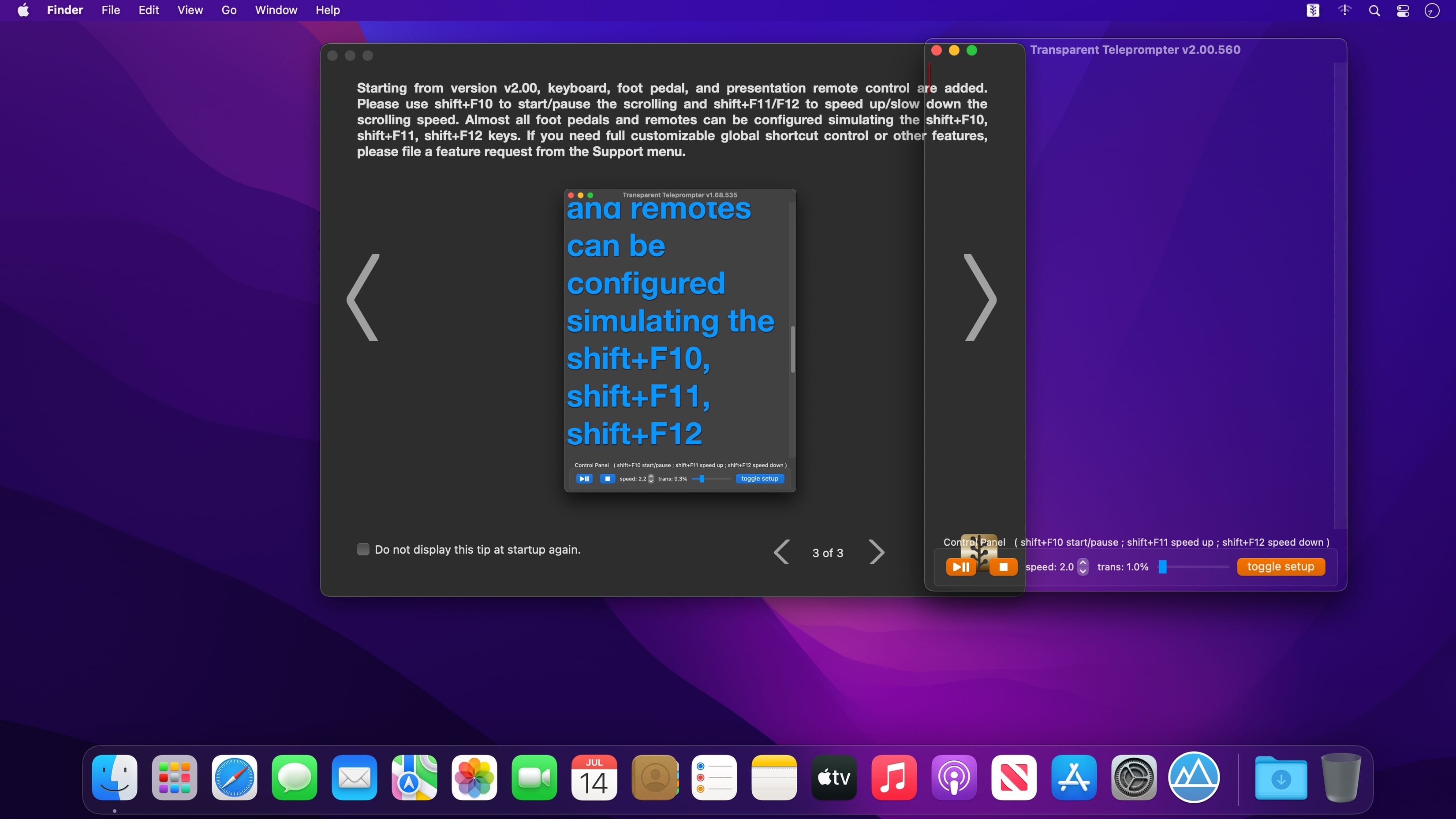
Task: Click the '3 of 3' page indicator
Action: 828,553
